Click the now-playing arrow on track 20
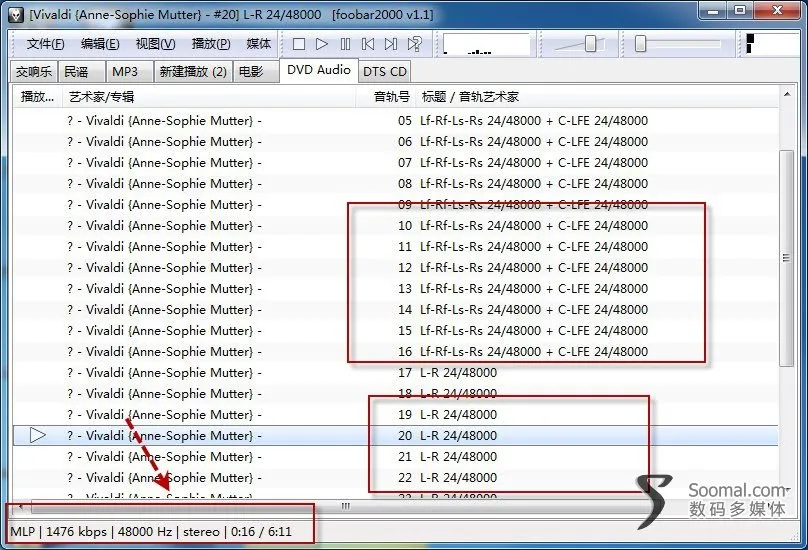808x550 pixels. [x=38, y=436]
